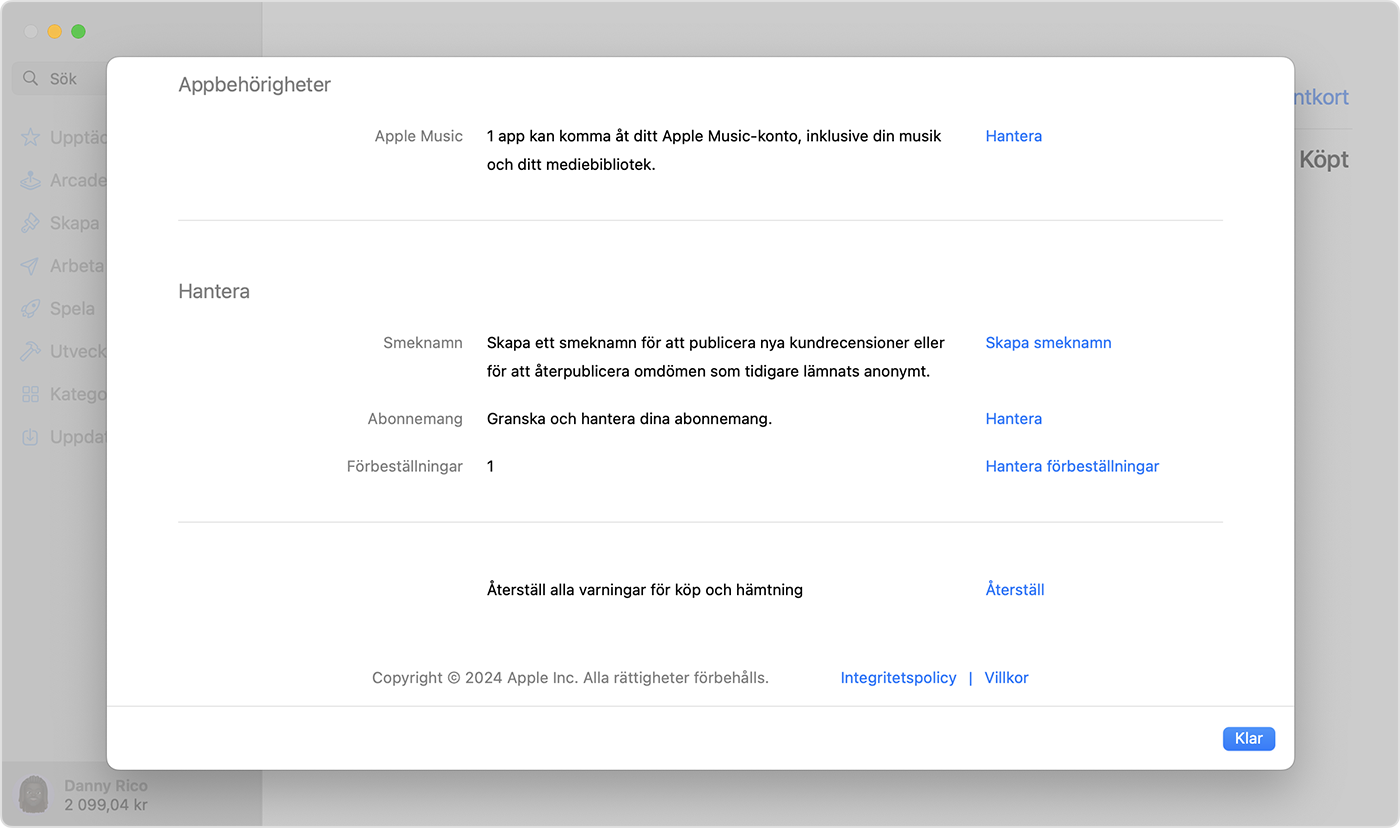Open the Utveckla sidebar hammer icon
The height and width of the screenshot is (828, 1400).
31,352
